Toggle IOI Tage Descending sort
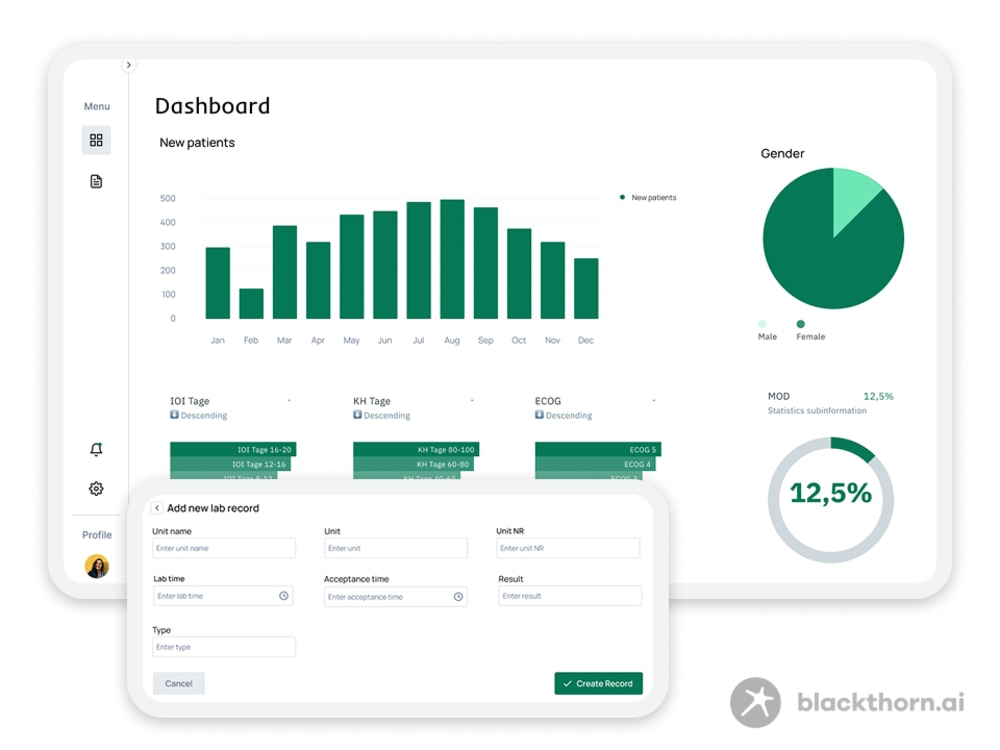 click(x=198, y=415)
